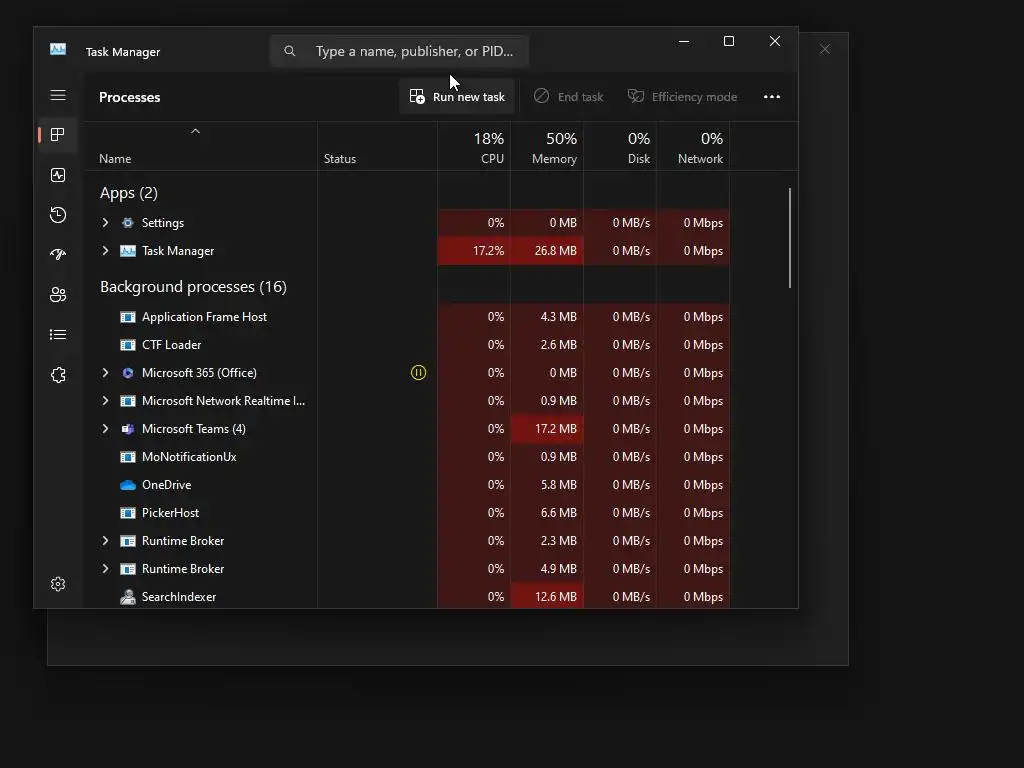This screenshot has height=768, width=1024.
Task: Click the Microsoft Teams icon
Action: click(x=128, y=429)
